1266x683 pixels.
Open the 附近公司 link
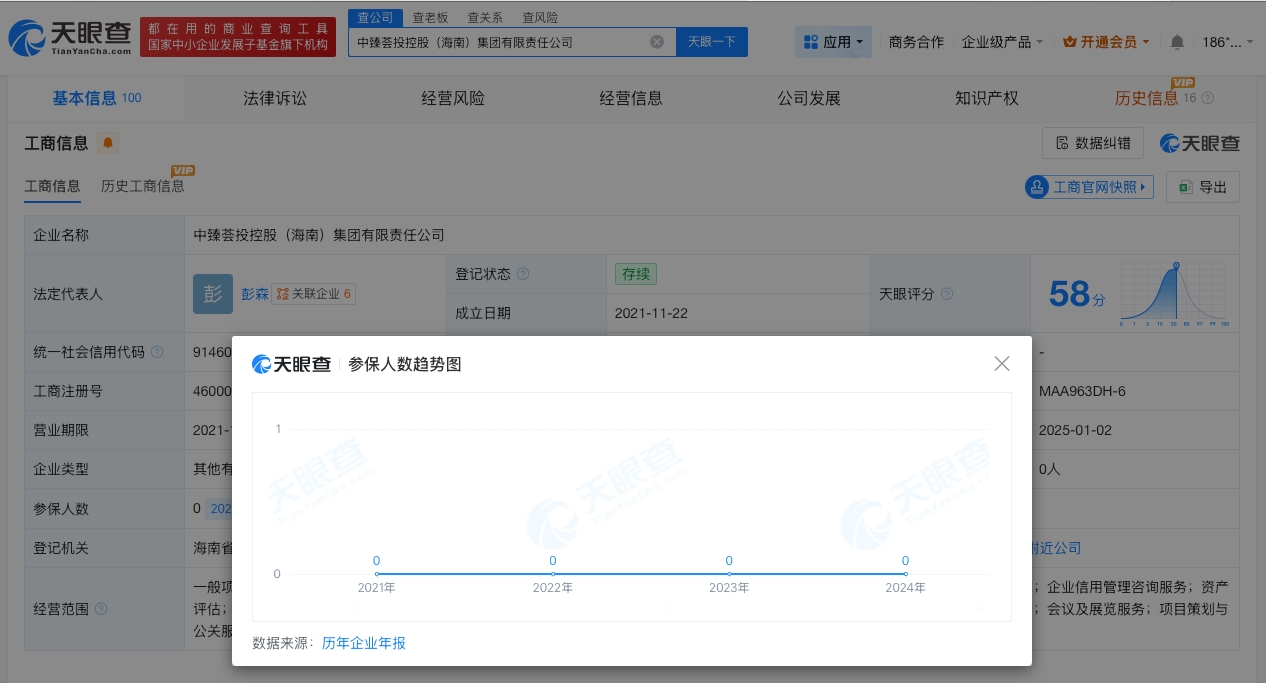pyautogui.click(x=1056, y=548)
